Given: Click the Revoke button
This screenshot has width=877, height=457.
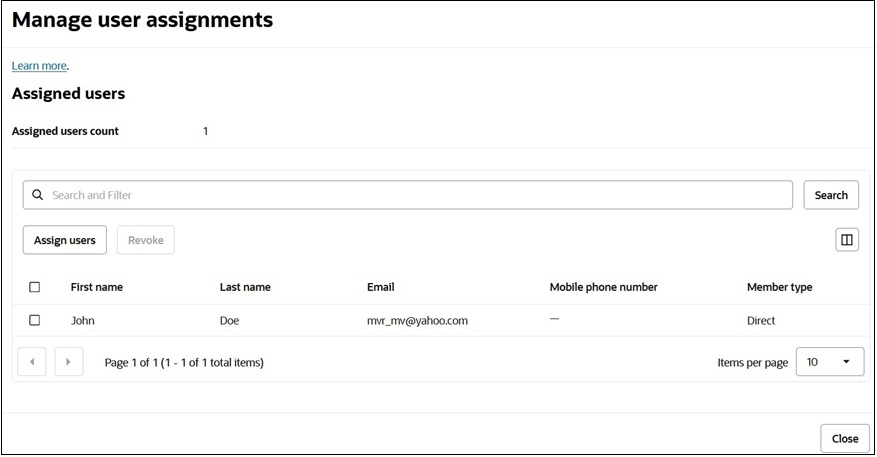Looking at the screenshot, I should (x=146, y=240).
